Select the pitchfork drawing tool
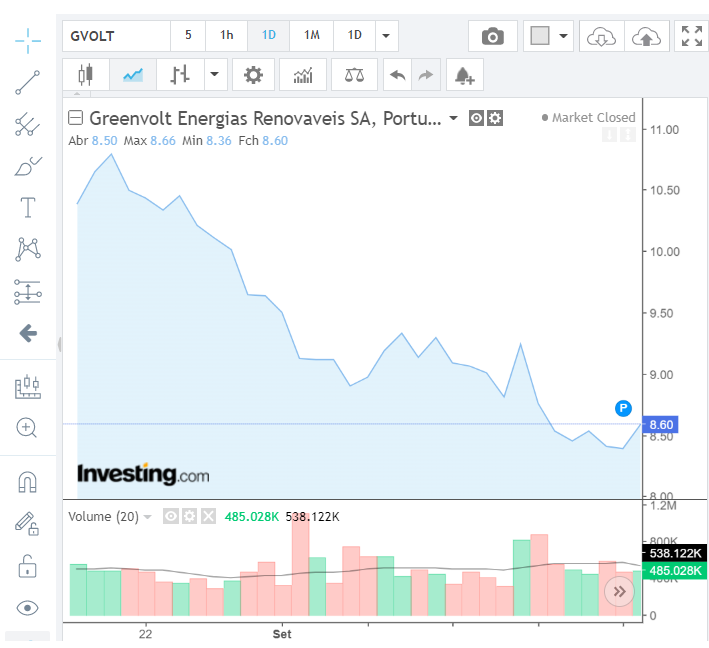The width and height of the screenshot is (709, 648). (28, 124)
